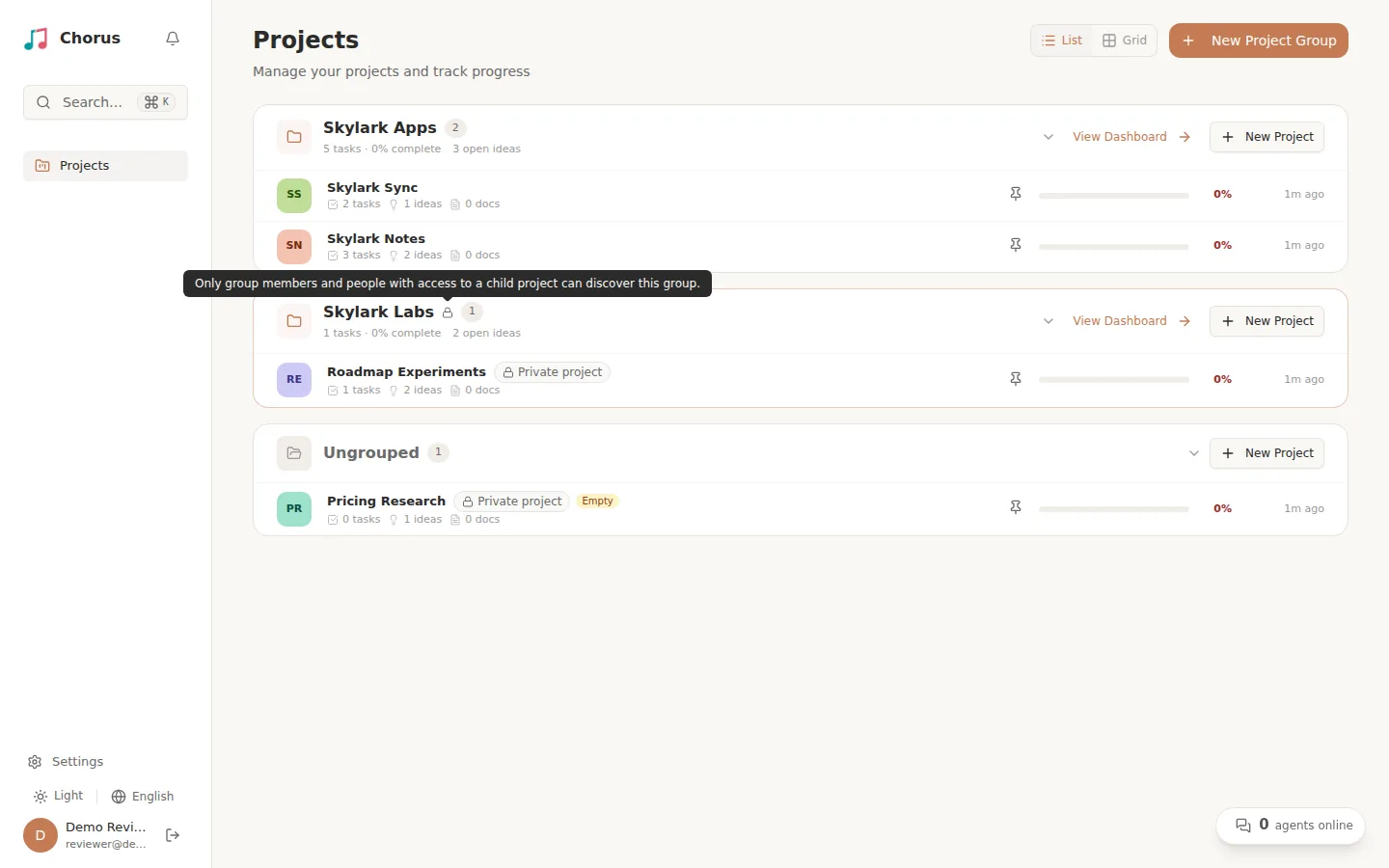View Dashboard for Skylark Apps
This screenshot has width=1389, height=868.
coord(1131,137)
